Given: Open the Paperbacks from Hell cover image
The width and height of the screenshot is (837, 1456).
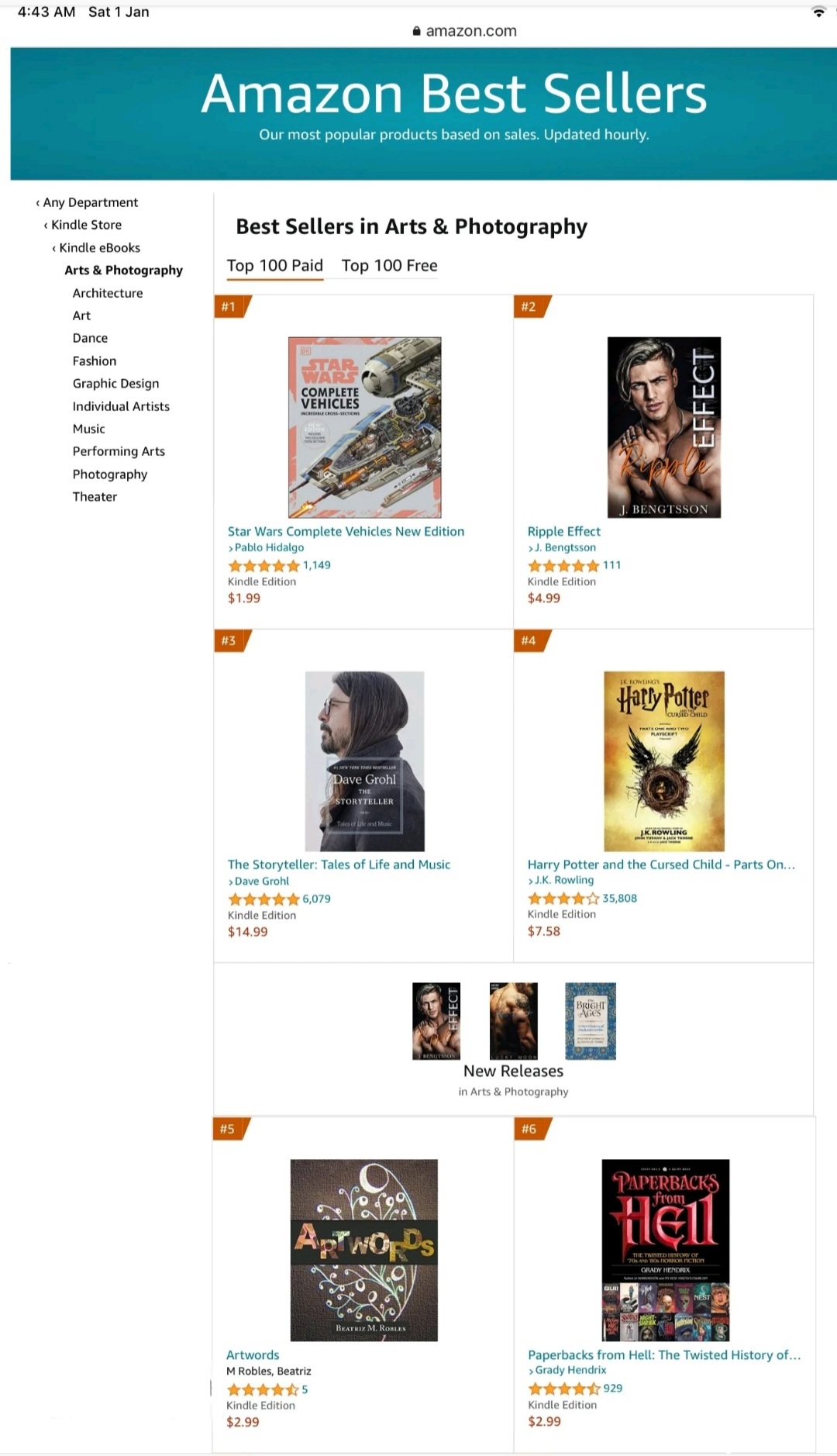Looking at the screenshot, I should [665, 1250].
